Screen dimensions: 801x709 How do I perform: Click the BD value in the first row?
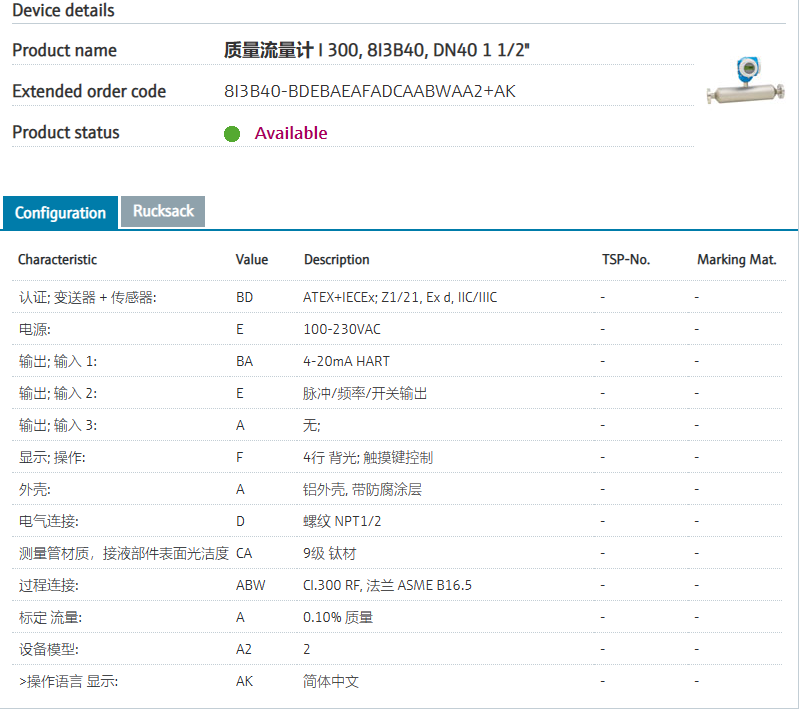click(244, 297)
